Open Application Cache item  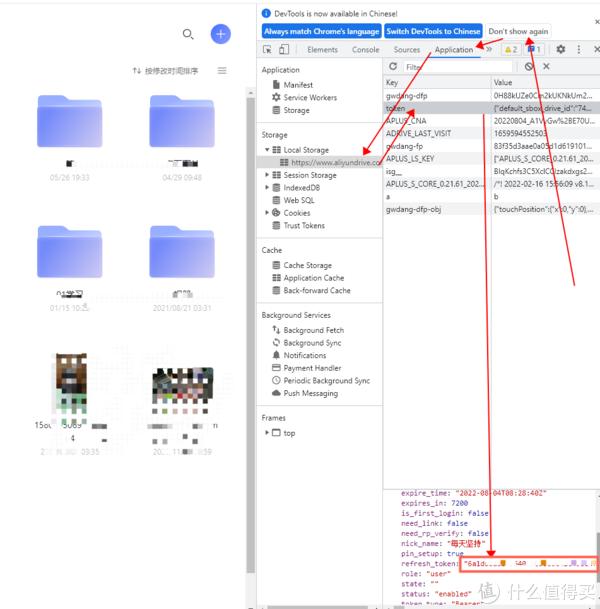314,278
